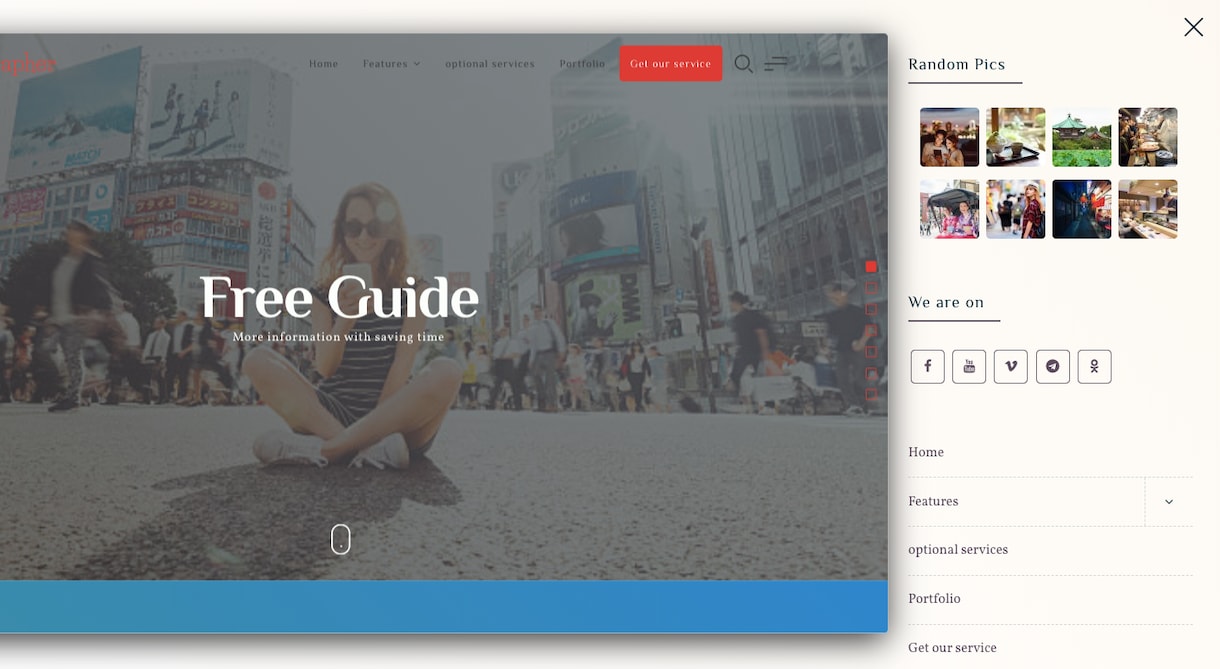Select the seventh, last slide navigation dot
The height and width of the screenshot is (669, 1220).
871,394
